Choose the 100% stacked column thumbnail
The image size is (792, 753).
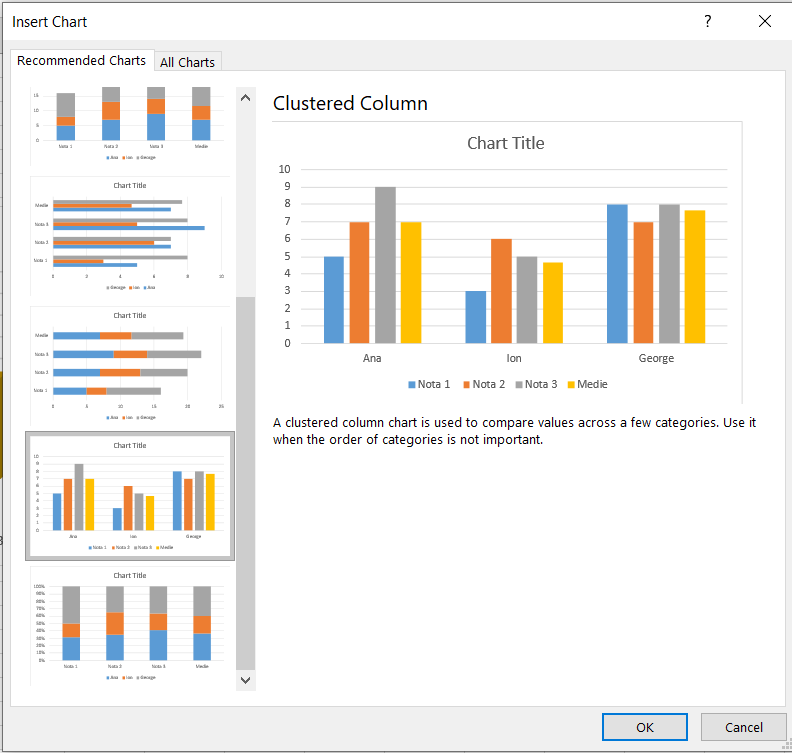[130, 626]
